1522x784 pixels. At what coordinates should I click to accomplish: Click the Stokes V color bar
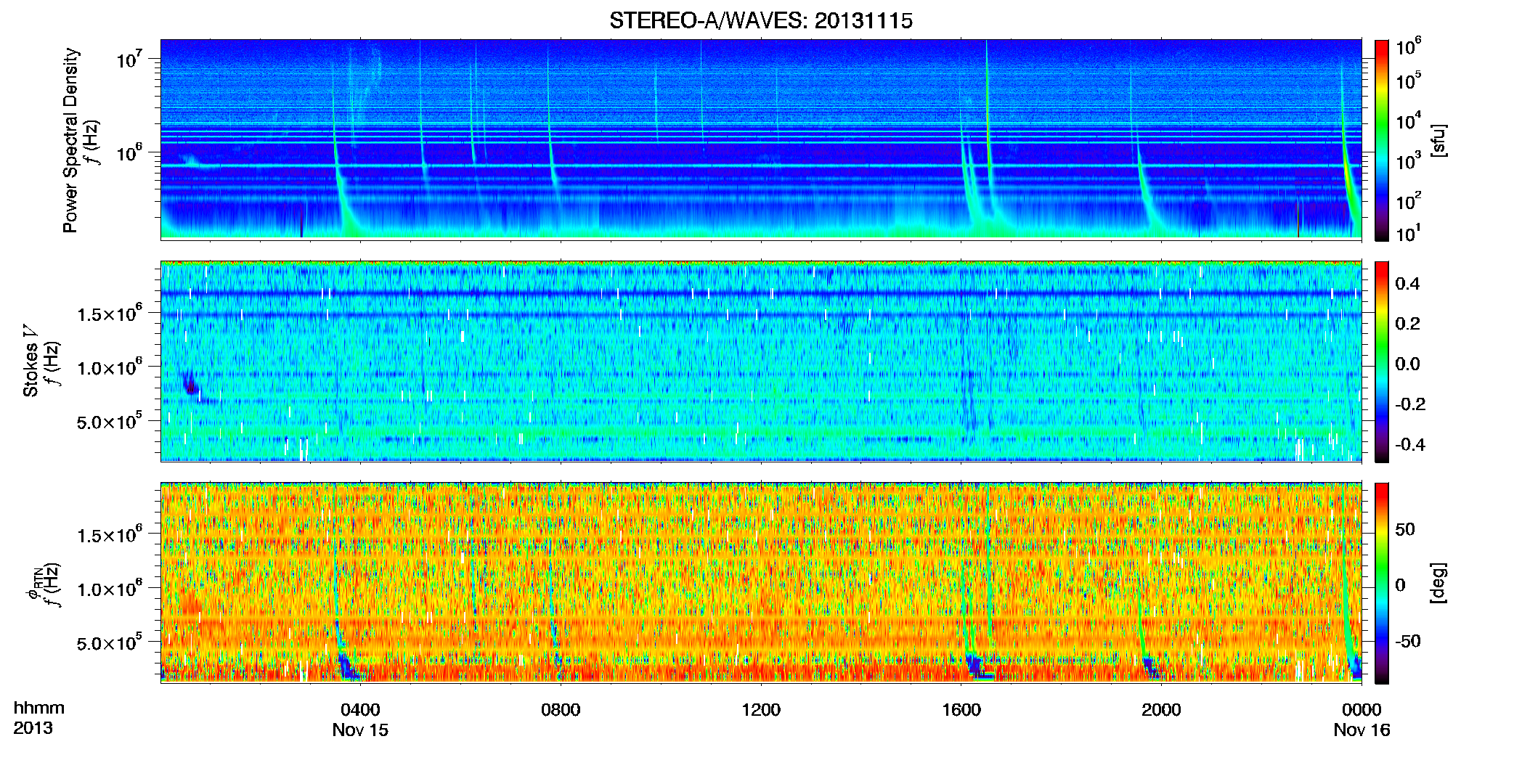[x=1382, y=362]
